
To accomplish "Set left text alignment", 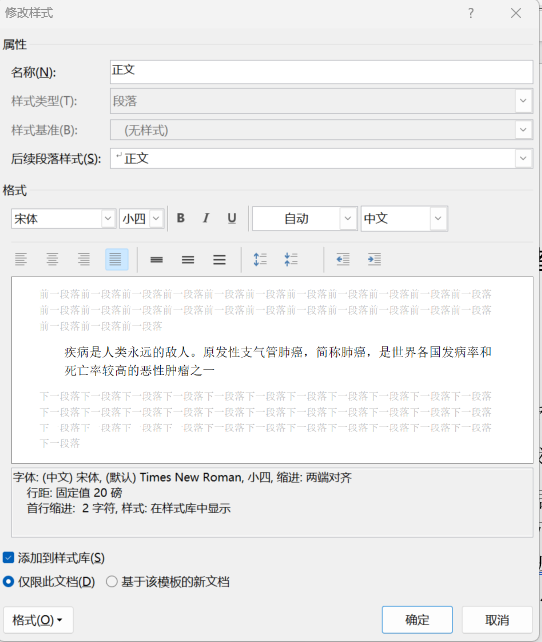I will 21,259.
